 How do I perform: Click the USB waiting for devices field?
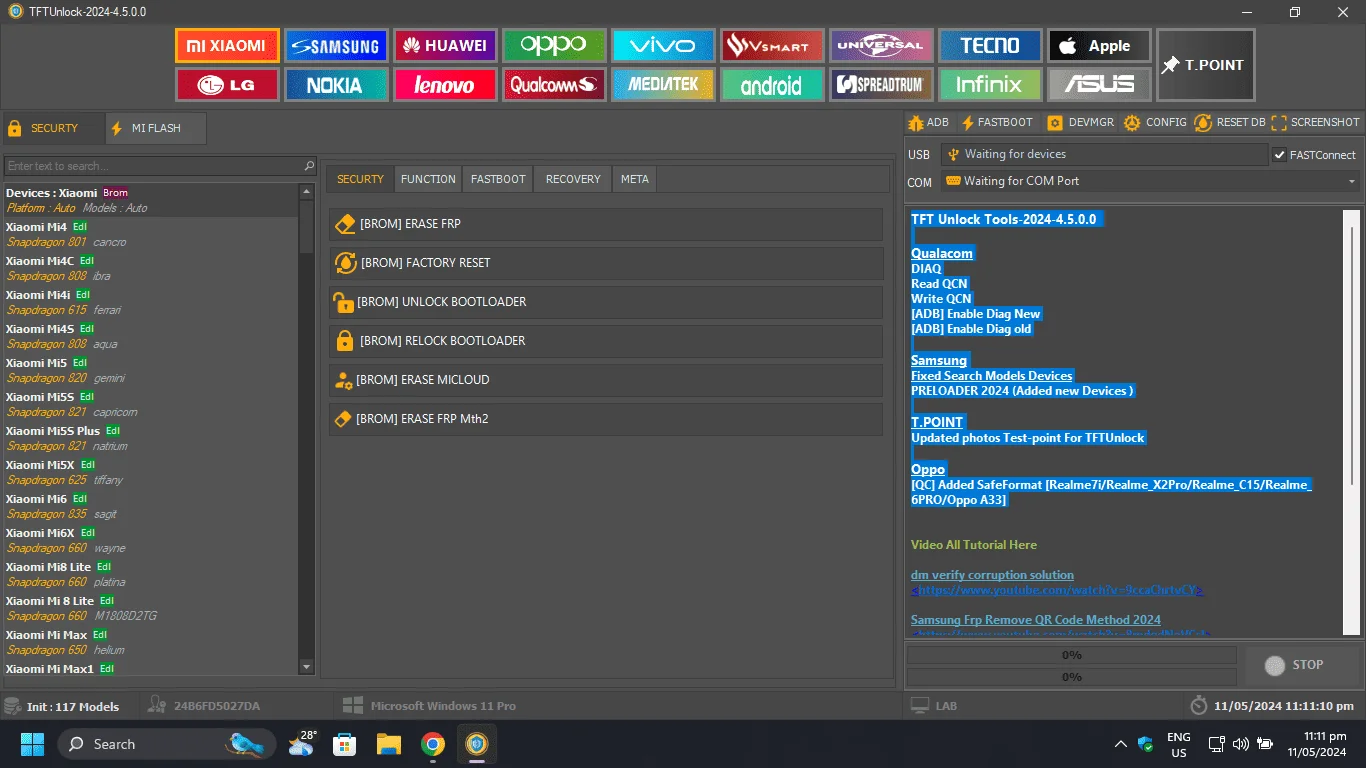click(1104, 154)
